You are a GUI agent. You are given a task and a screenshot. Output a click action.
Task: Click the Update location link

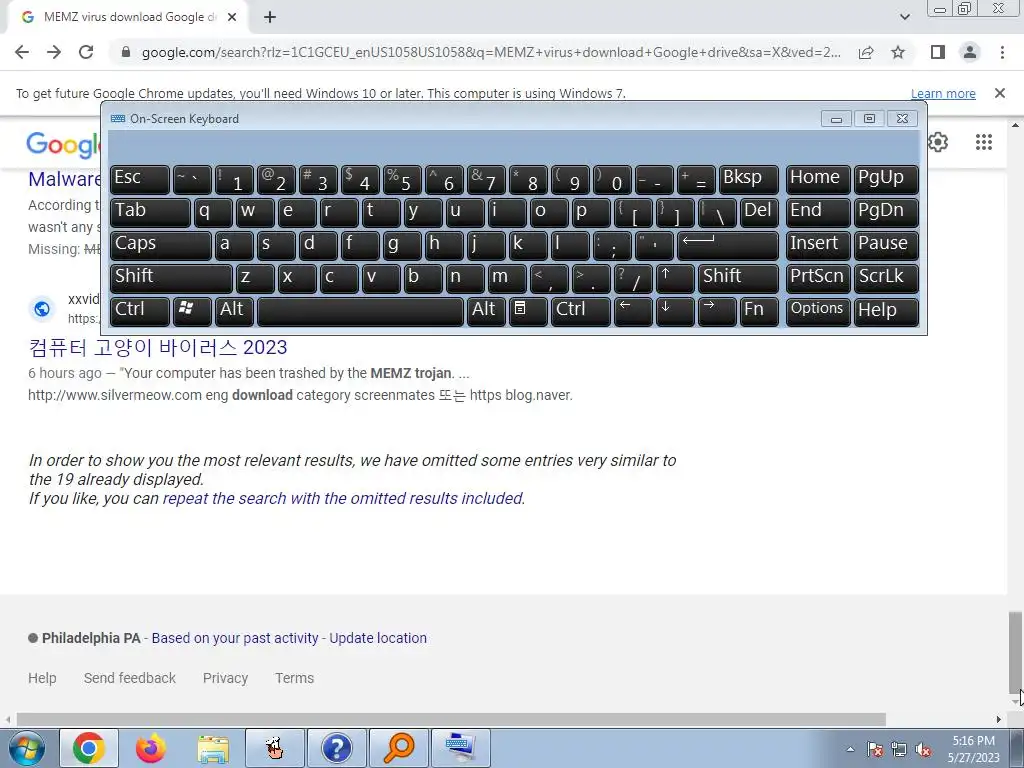(377, 638)
